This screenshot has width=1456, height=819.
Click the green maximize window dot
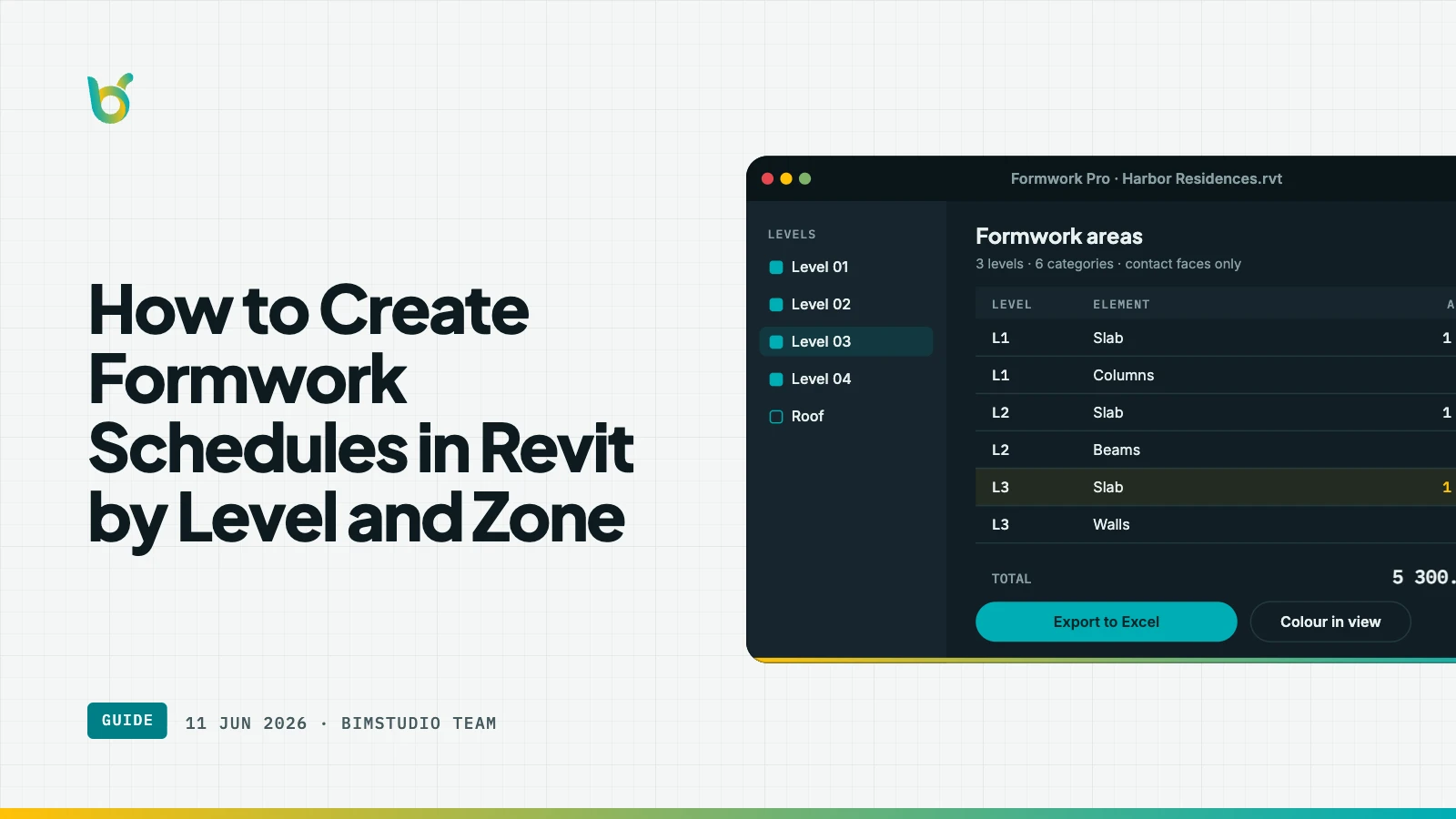[x=804, y=178]
